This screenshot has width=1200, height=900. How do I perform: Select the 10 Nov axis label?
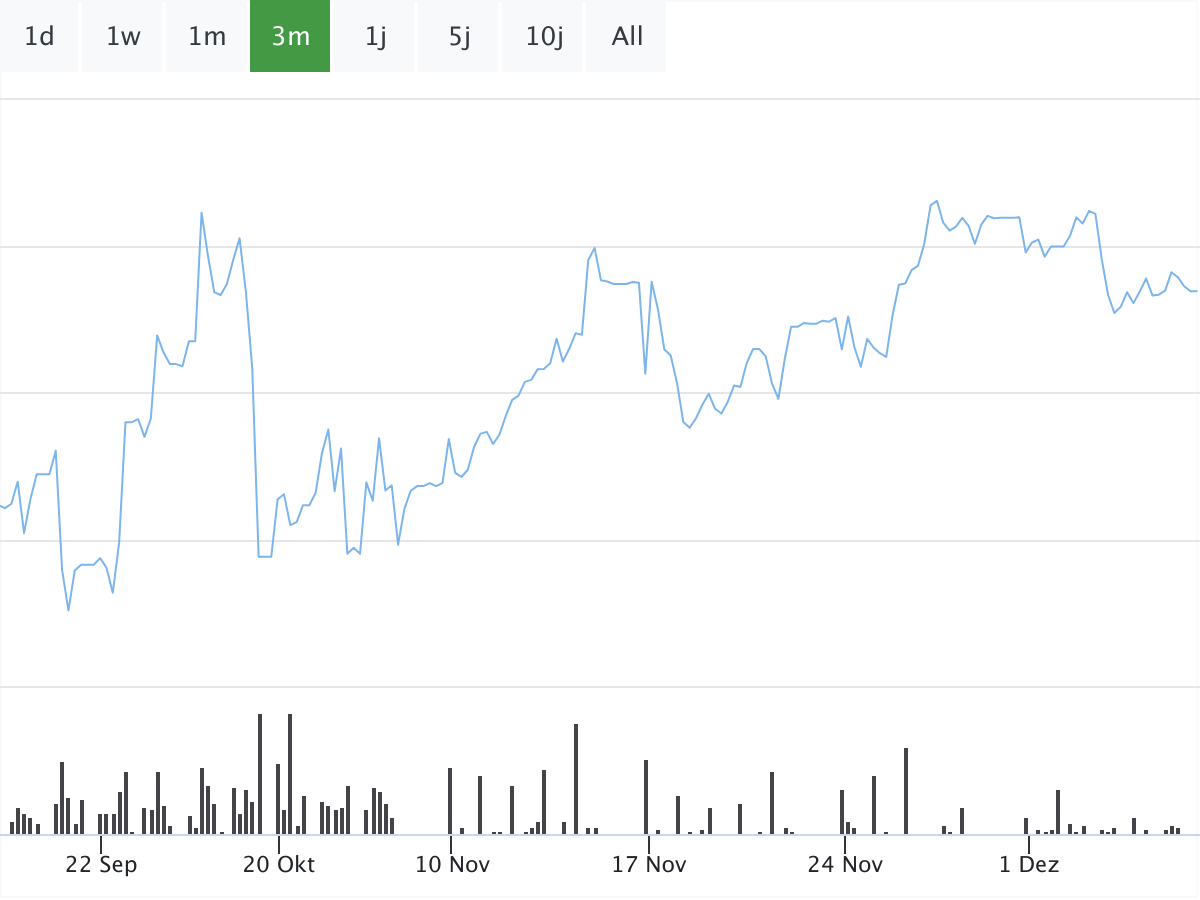pyautogui.click(x=452, y=864)
